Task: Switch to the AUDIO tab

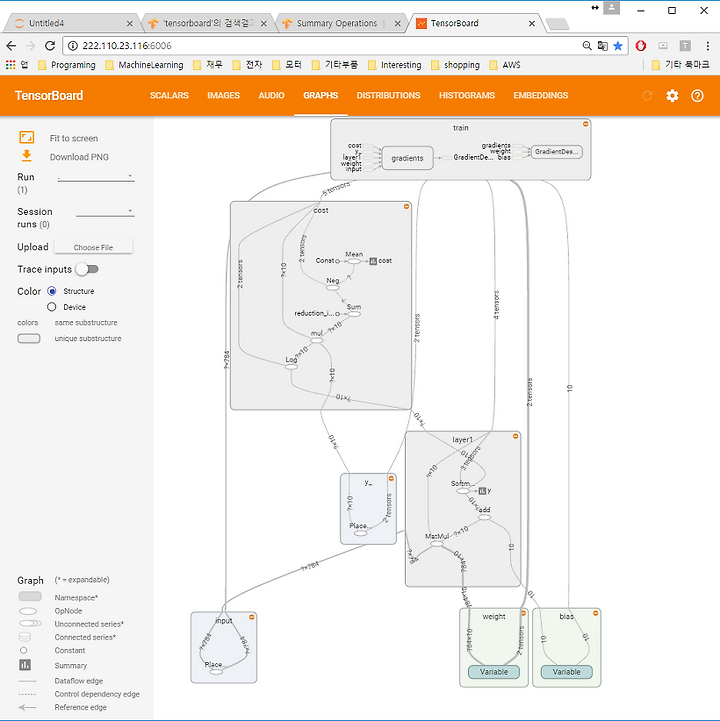Action: tap(271, 95)
